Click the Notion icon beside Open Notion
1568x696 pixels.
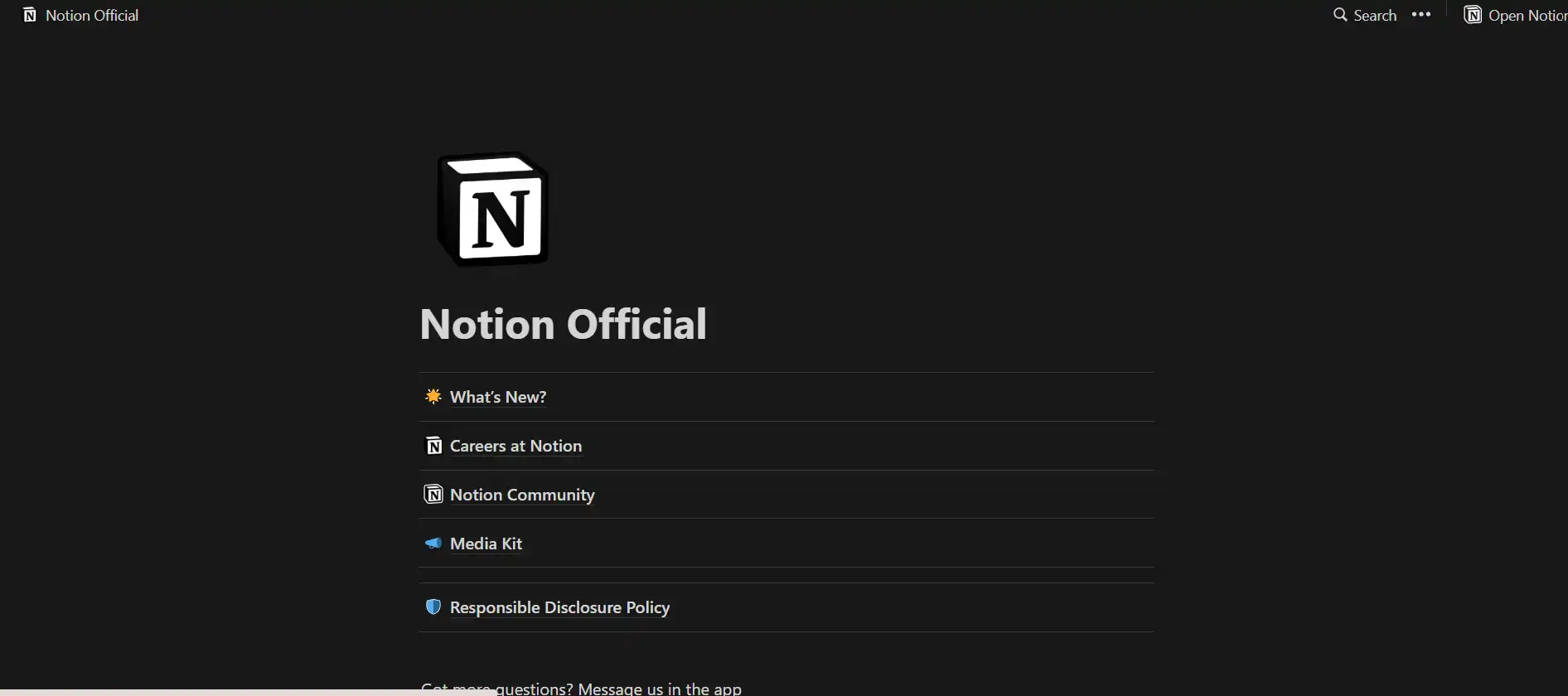[x=1473, y=15]
